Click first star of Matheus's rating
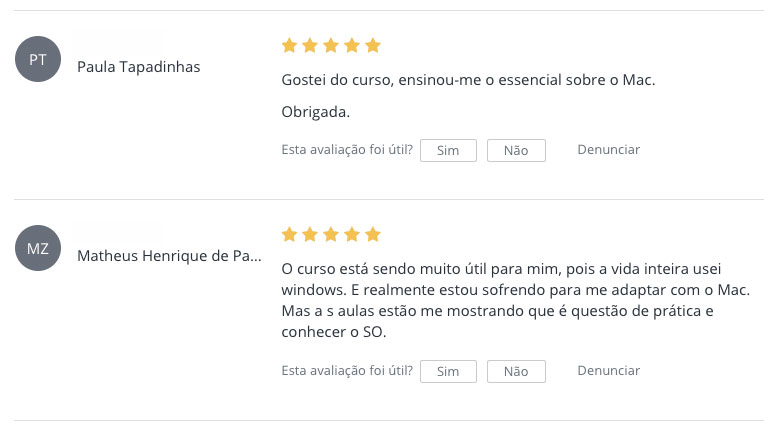Screen dimensions: 782x433 pyautogui.click(x=289, y=235)
